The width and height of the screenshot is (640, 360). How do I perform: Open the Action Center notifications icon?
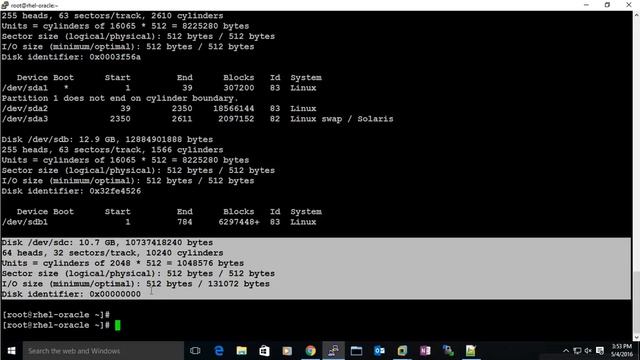(x=600, y=351)
